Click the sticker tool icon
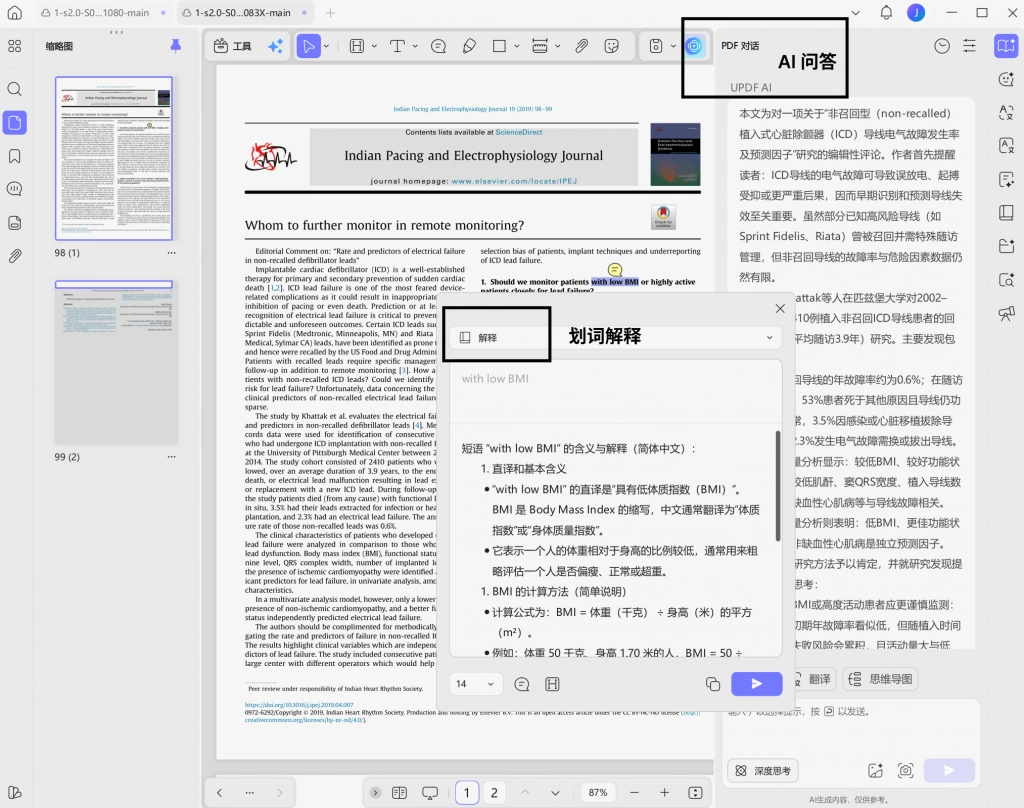 [611, 46]
